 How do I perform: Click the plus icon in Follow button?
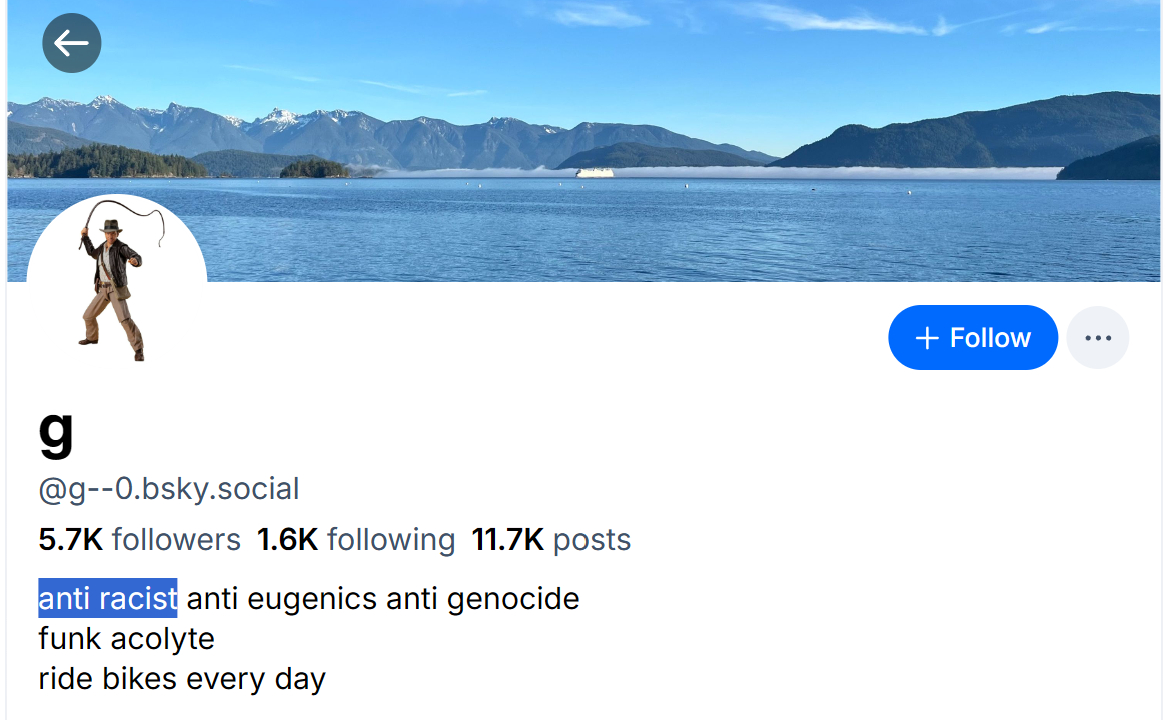pos(927,338)
